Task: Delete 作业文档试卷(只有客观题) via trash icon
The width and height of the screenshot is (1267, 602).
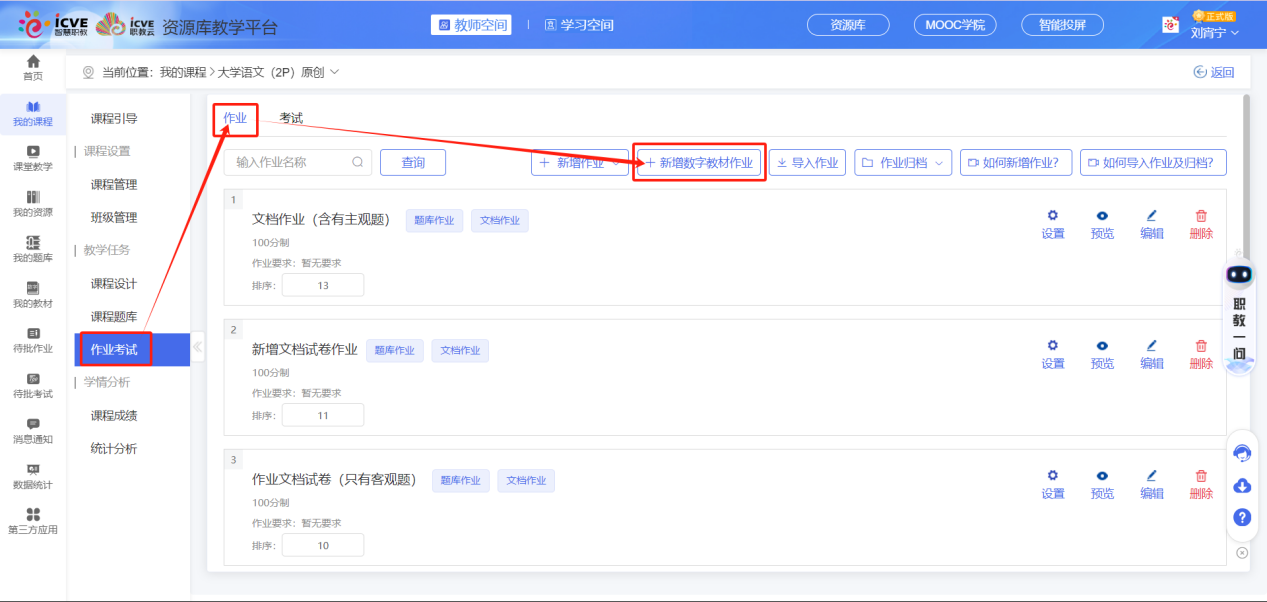Action: (x=1201, y=476)
